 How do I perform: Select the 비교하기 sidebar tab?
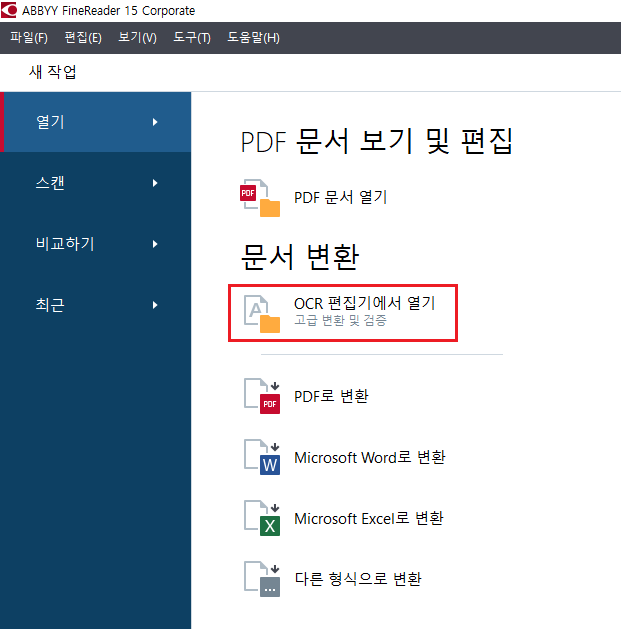pos(95,244)
